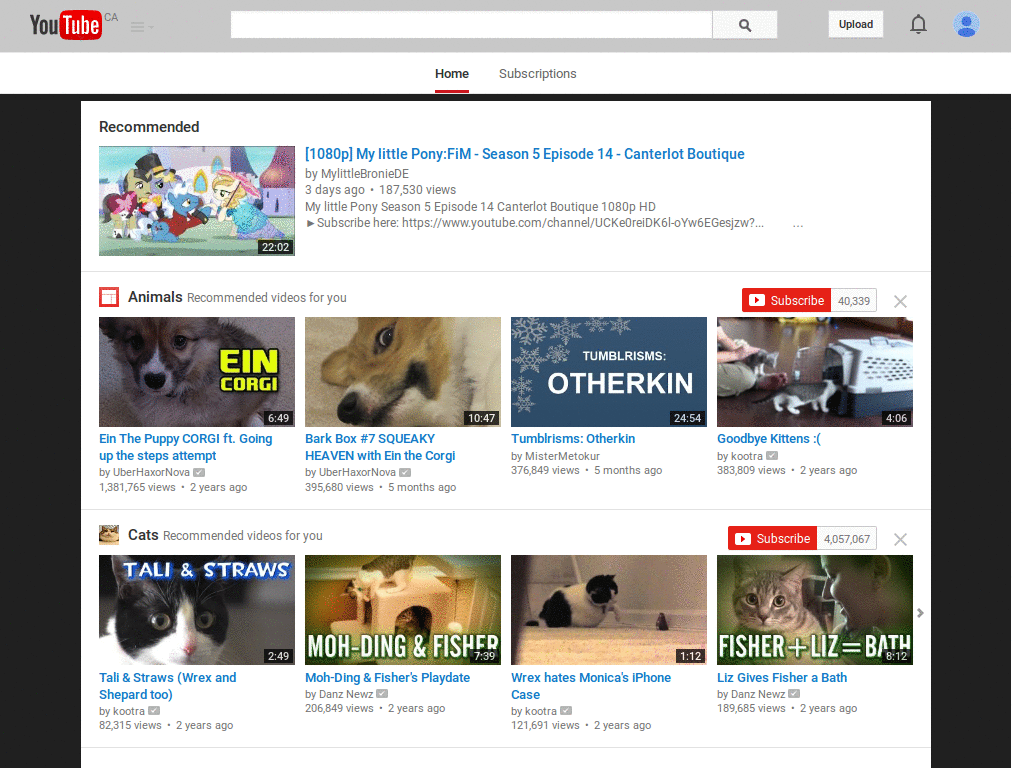
Task: Open the Ein Corgi video thumbnail
Action: [x=197, y=372]
